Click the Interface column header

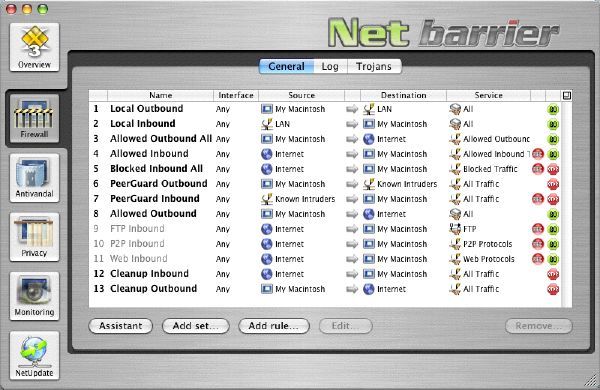[x=236, y=95]
